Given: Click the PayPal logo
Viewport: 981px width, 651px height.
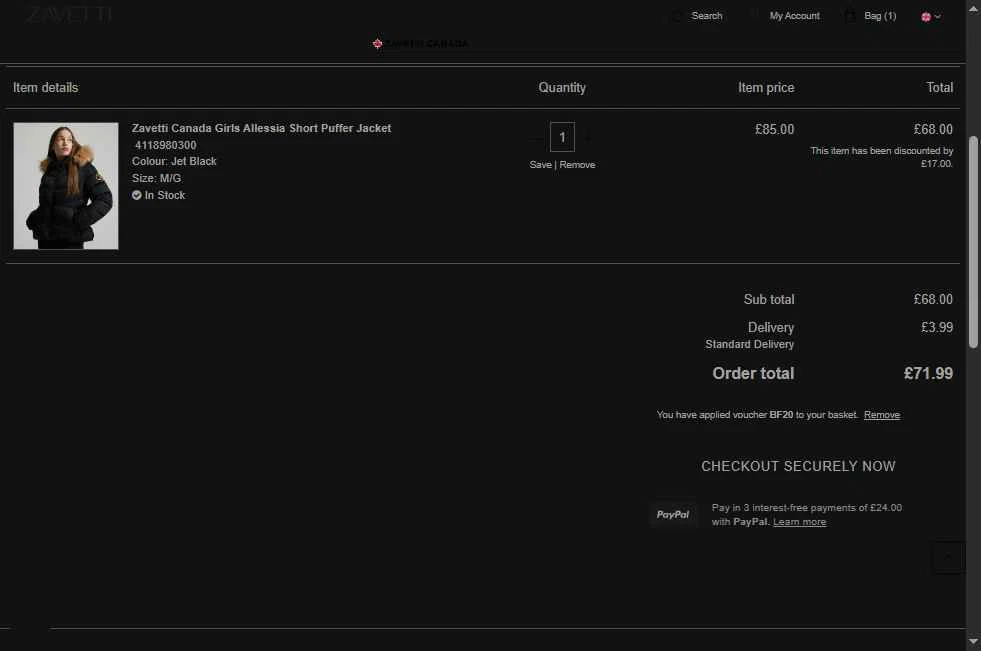Looking at the screenshot, I should pos(673,515).
